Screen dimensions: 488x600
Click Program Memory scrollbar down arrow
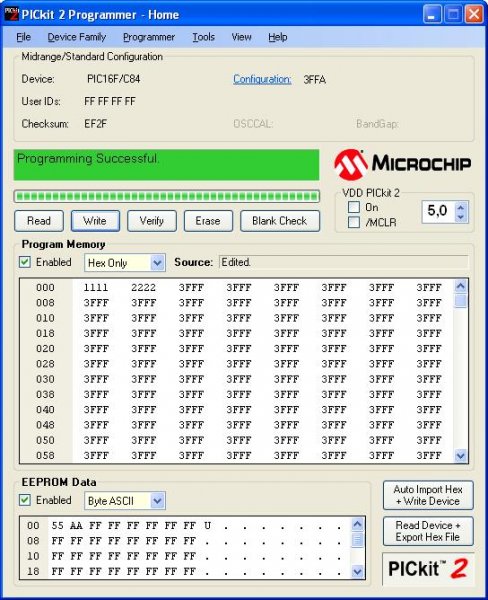click(x=460, y=455)
